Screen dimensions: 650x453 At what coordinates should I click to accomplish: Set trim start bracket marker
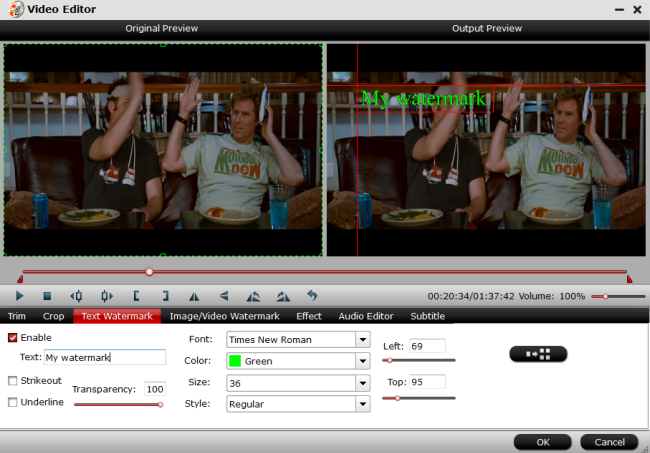coord(136,296)
